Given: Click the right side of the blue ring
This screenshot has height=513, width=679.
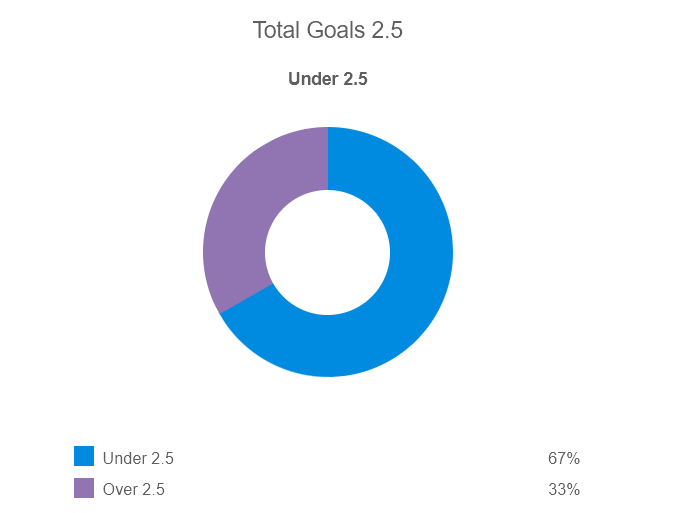Looking at the screenshot, I should click(421, 252).
